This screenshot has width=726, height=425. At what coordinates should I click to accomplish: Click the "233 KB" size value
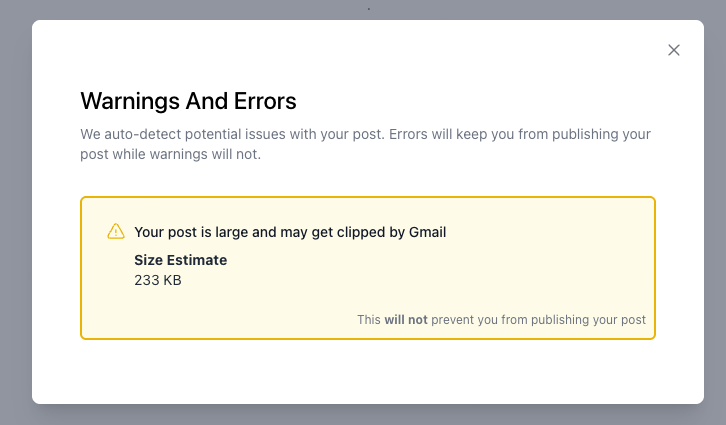click(158, 280)
